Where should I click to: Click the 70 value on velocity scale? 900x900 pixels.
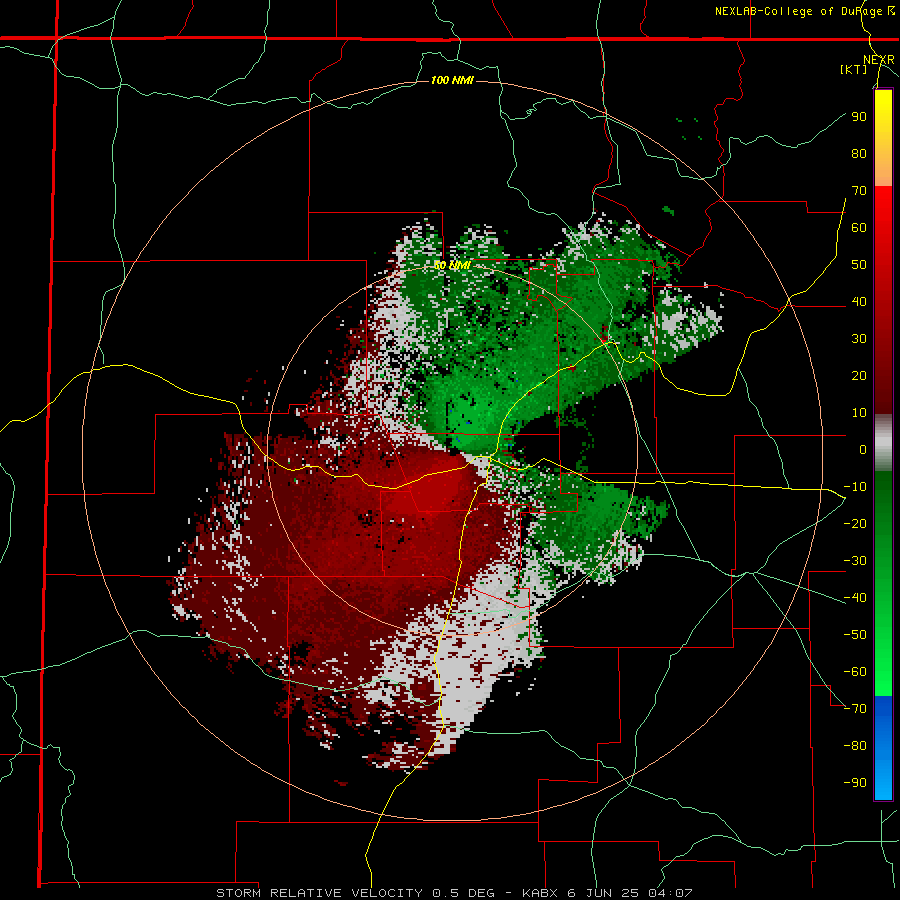coord(859,191)
